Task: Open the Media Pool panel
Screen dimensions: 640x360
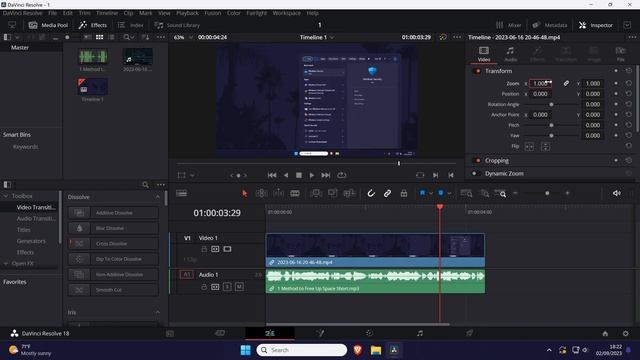Action: pyautogui.click(x=48, y=25)
